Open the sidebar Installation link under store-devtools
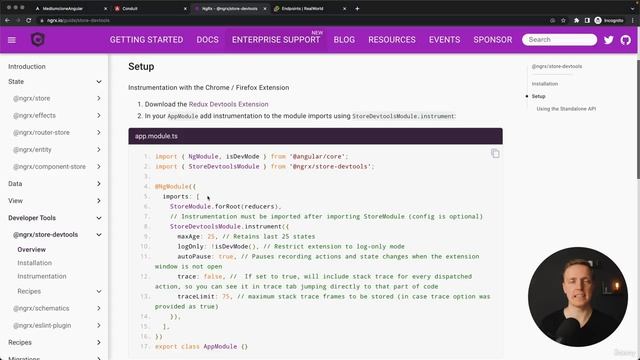 (x=35, y=263)
